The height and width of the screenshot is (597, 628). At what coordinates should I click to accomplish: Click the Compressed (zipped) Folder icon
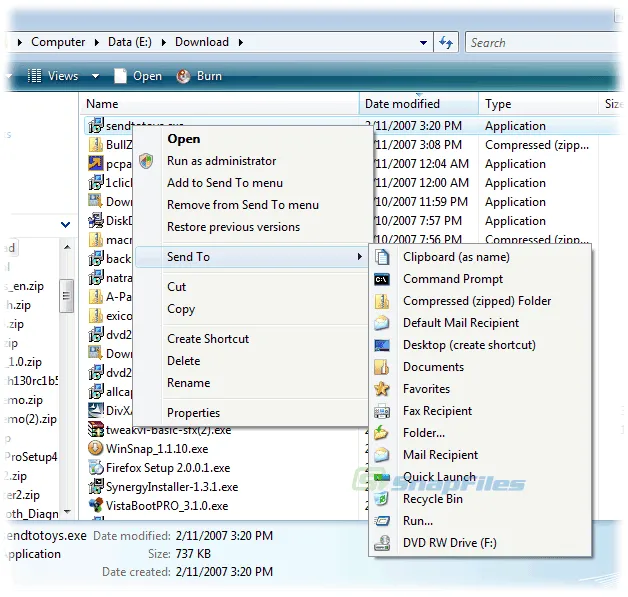click(x=382, y=301)
